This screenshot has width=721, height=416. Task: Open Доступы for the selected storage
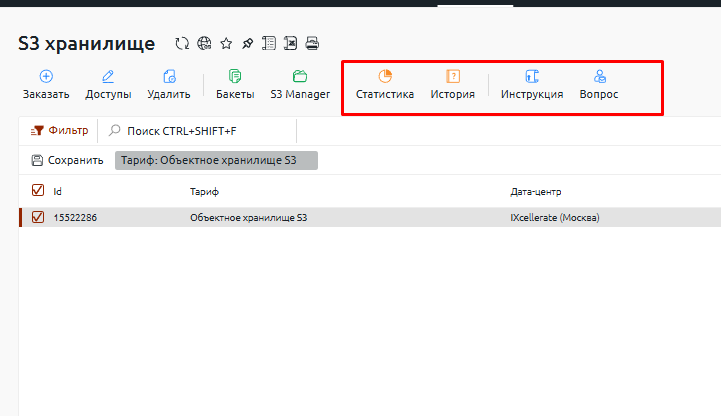tap(108, 85)
